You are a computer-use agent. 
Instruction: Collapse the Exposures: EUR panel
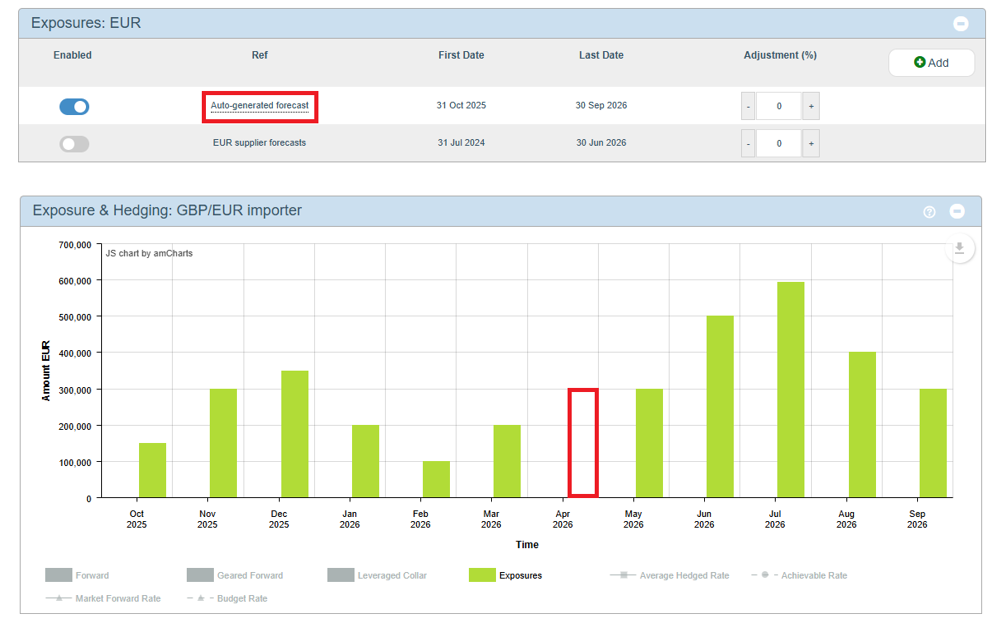(960, 23)
